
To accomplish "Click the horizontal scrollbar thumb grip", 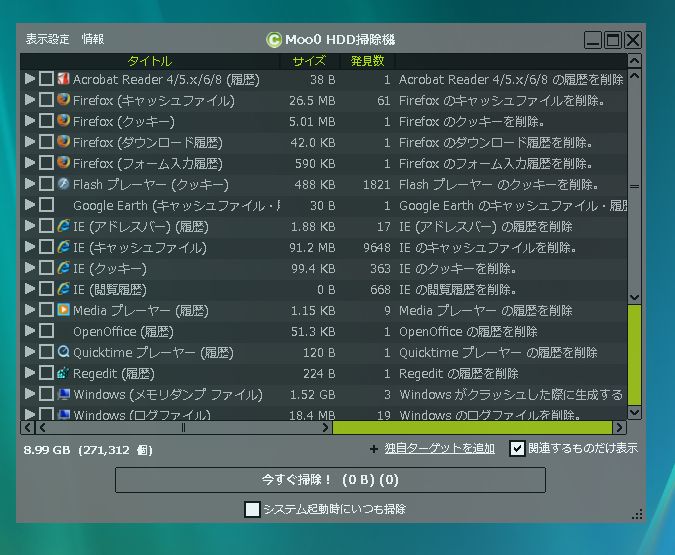I will [183, 428].
